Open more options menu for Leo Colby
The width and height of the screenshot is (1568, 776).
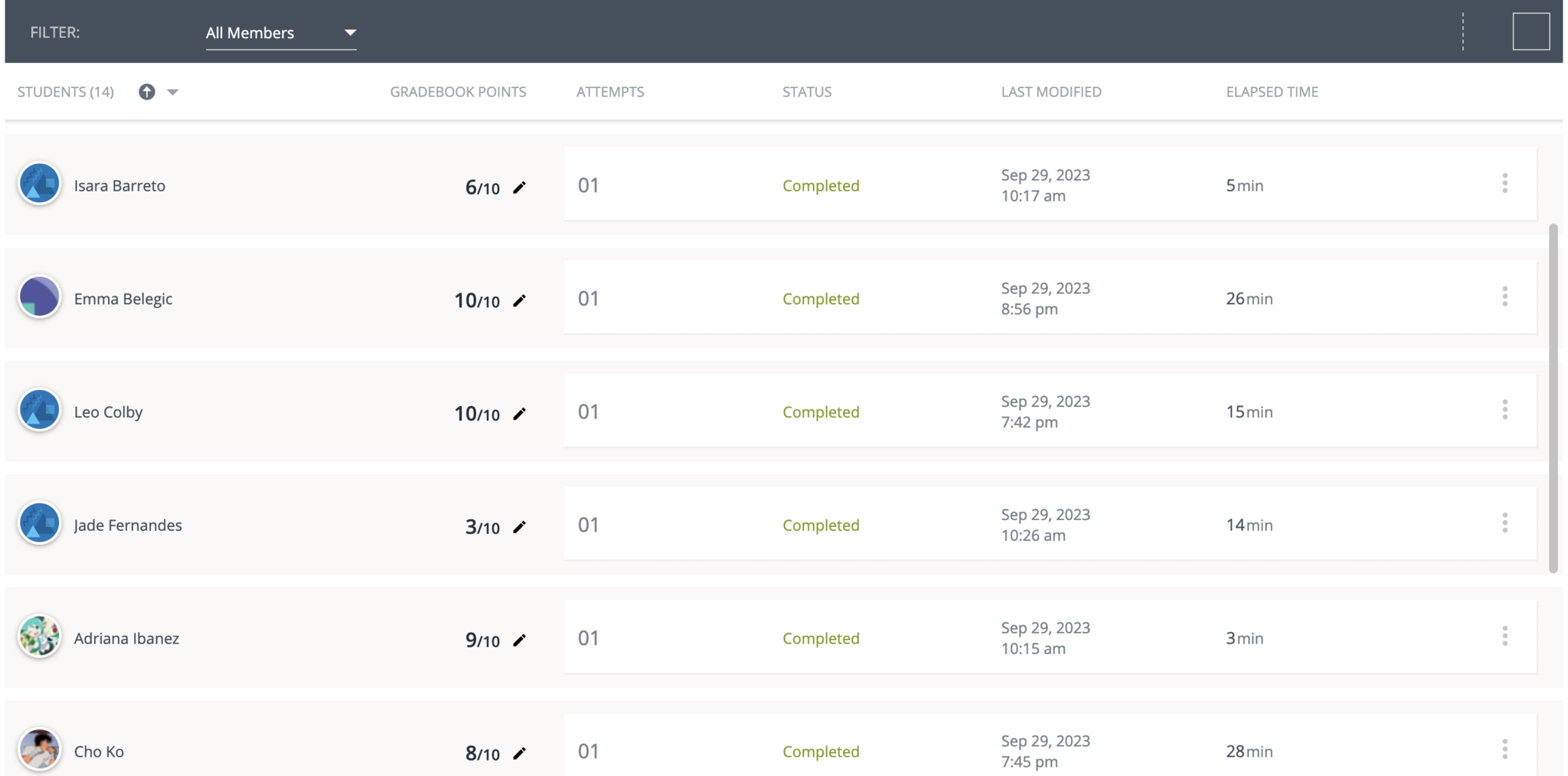(x=1504, y=410)
